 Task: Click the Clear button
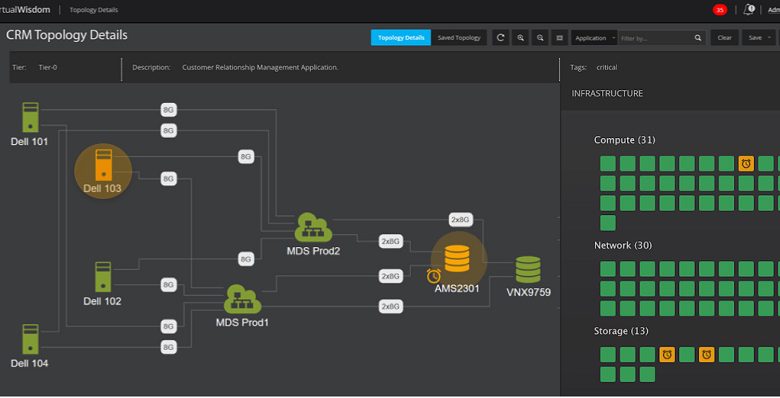coord(724,38)
